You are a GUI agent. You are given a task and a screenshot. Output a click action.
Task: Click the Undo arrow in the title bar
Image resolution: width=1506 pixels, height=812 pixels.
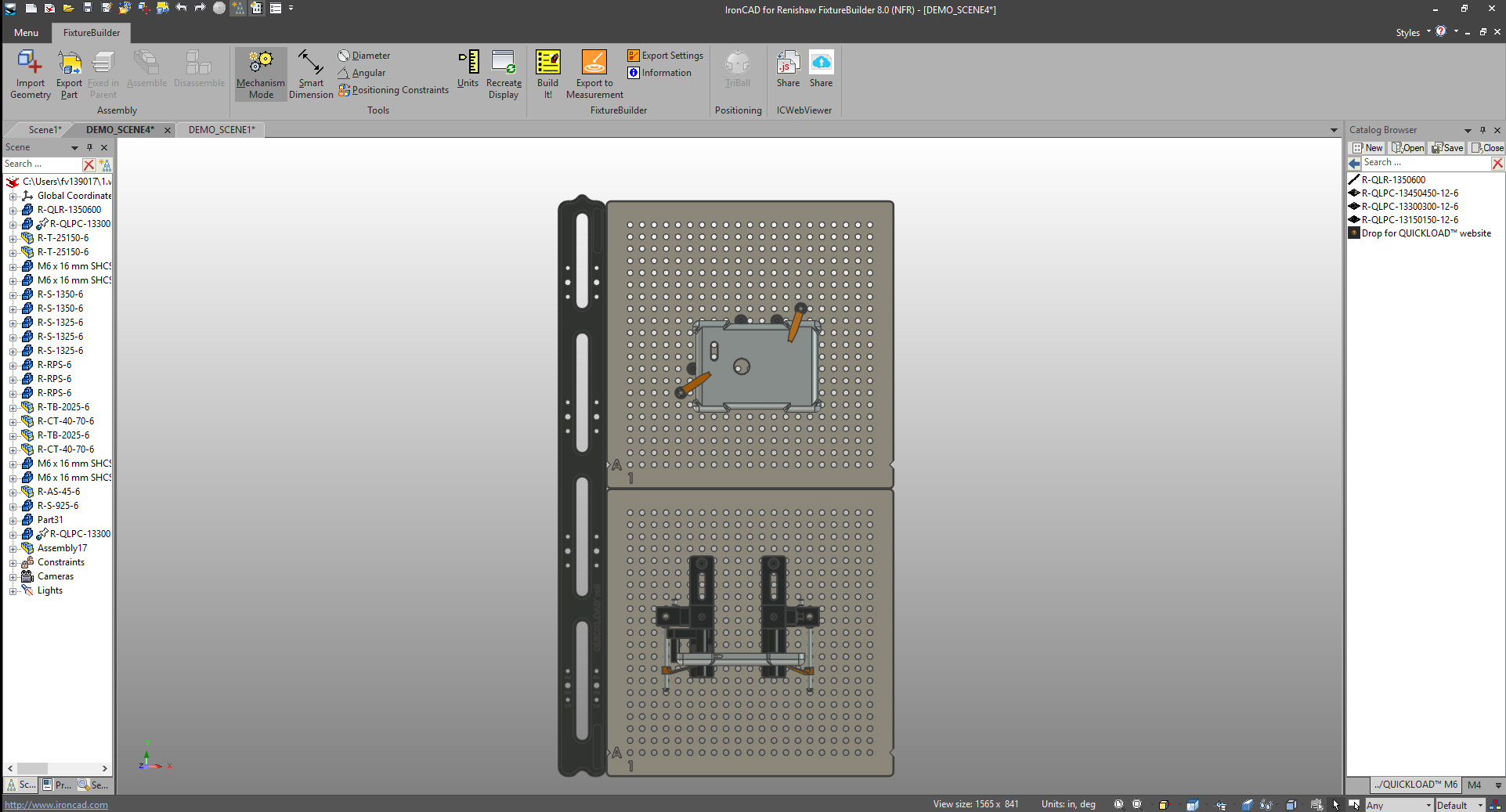[182, 8]
